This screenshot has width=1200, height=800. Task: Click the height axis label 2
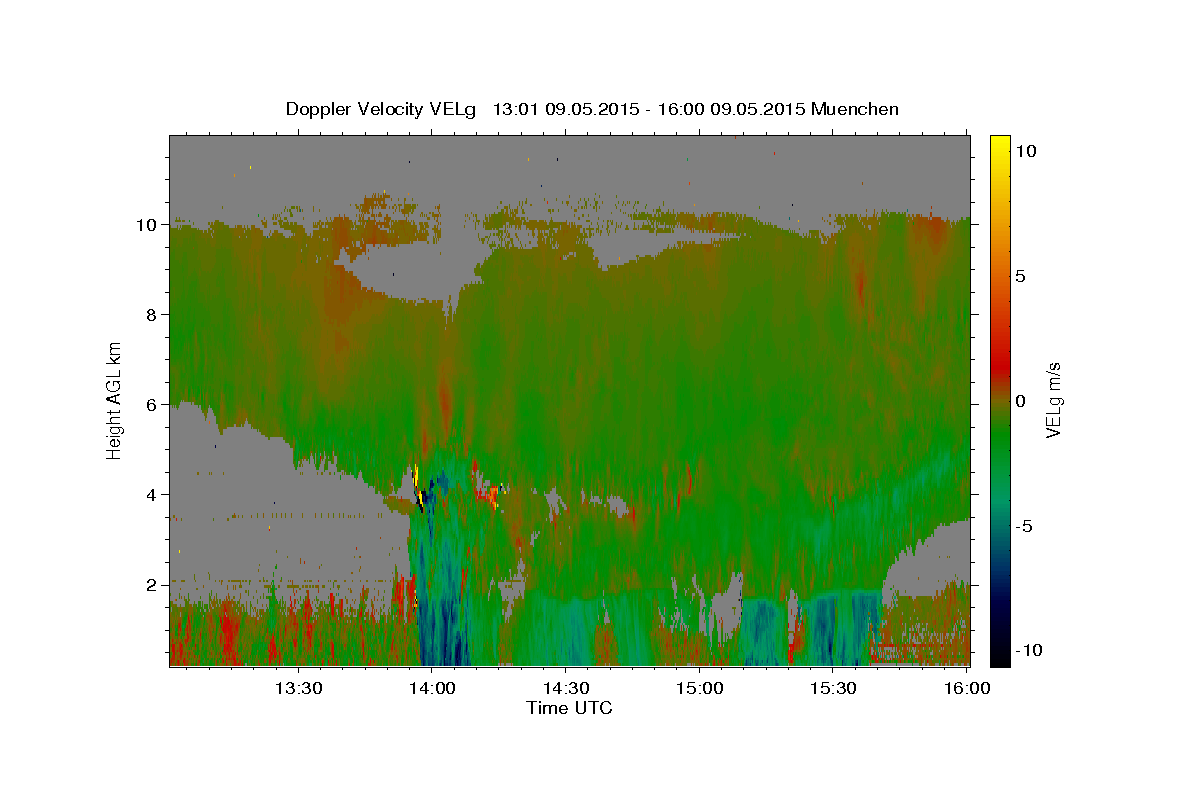point(152,584)
